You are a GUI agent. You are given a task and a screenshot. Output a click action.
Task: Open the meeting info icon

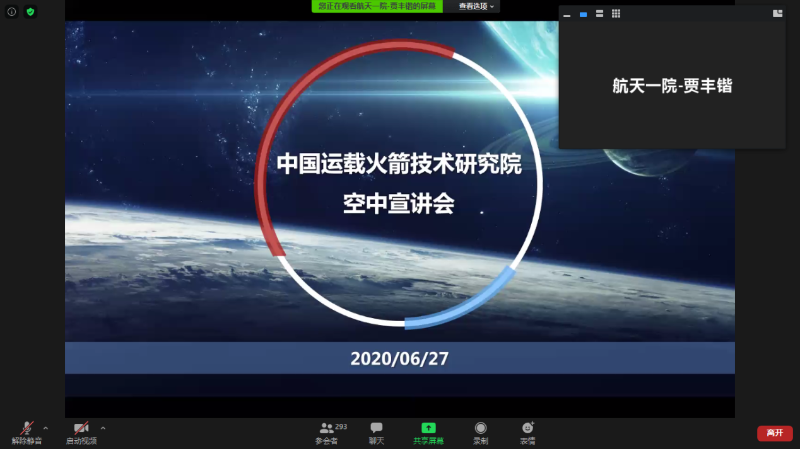pos(12,12)
